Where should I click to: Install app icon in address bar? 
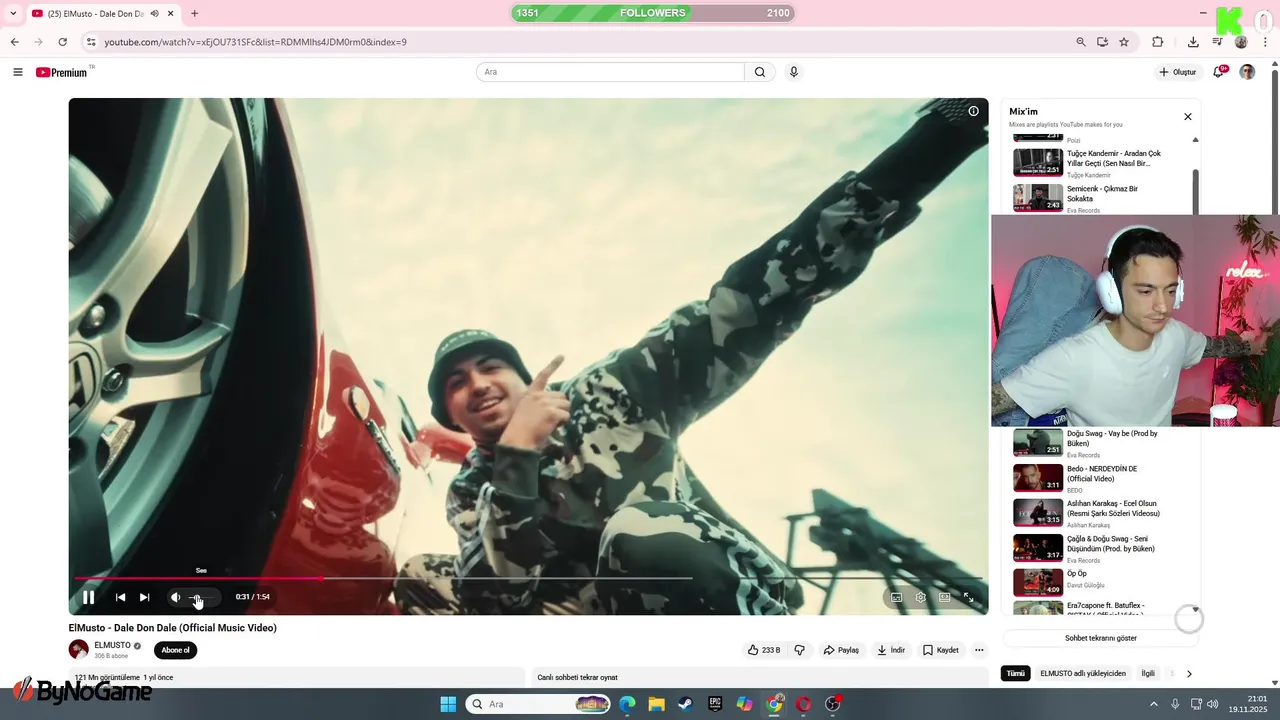tap(1102, 42)
